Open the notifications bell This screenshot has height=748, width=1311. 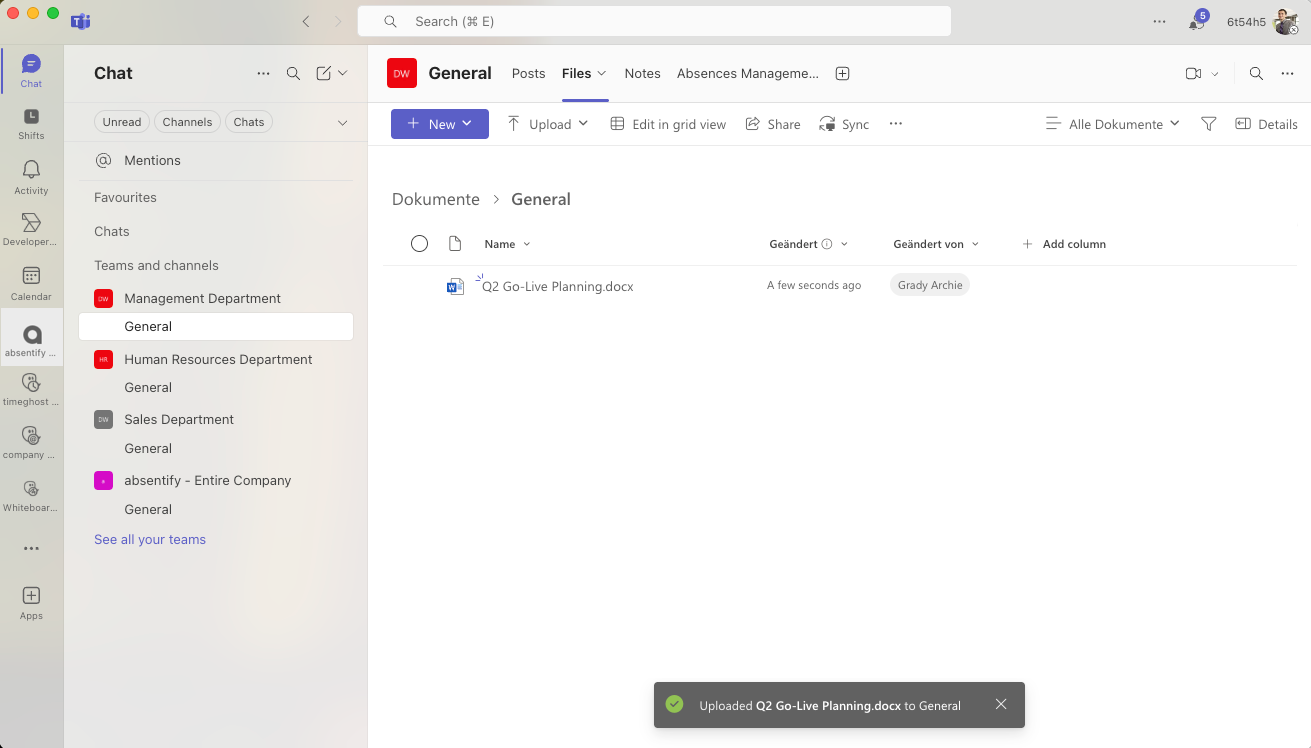[x=1196, y=21]
